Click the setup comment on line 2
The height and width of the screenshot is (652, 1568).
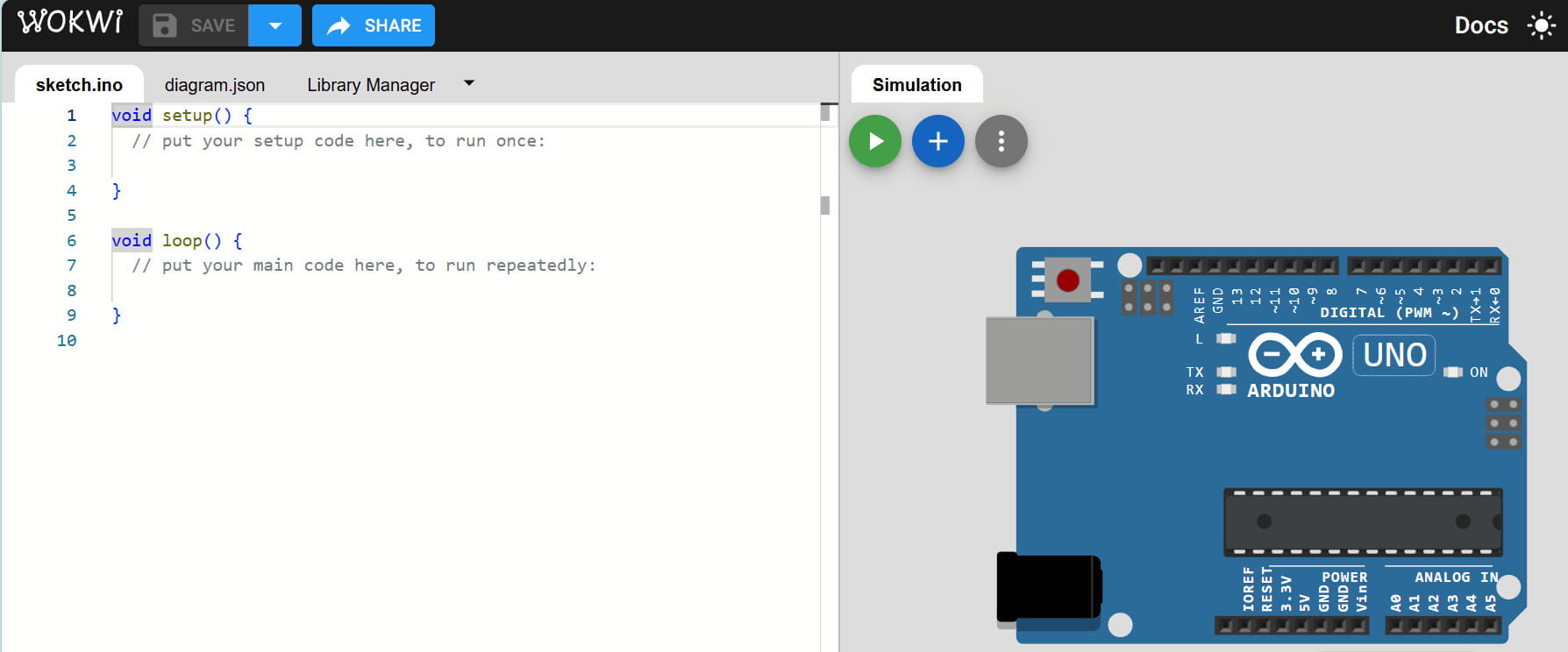(x=339, y=141)
